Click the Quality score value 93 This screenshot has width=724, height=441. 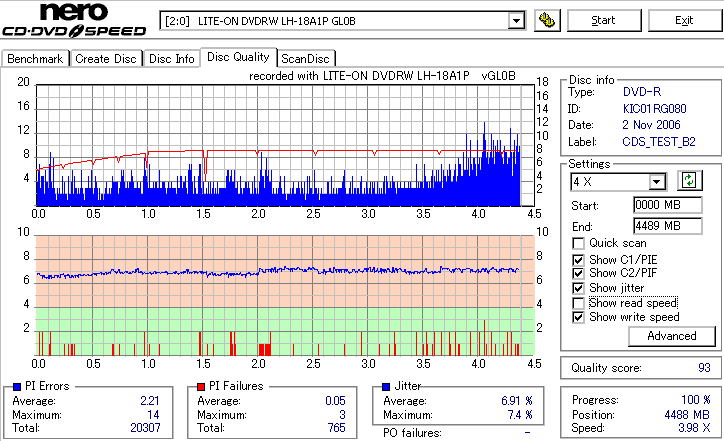704,368
